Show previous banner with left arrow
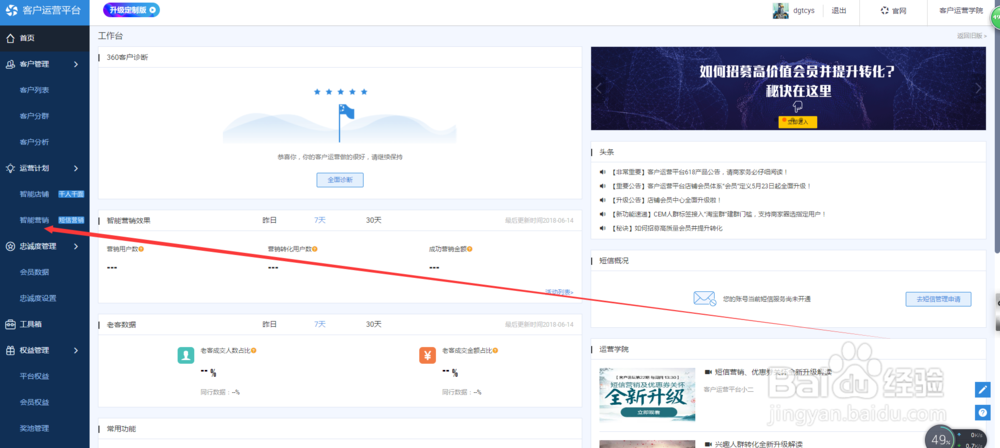 coord(598,88)
